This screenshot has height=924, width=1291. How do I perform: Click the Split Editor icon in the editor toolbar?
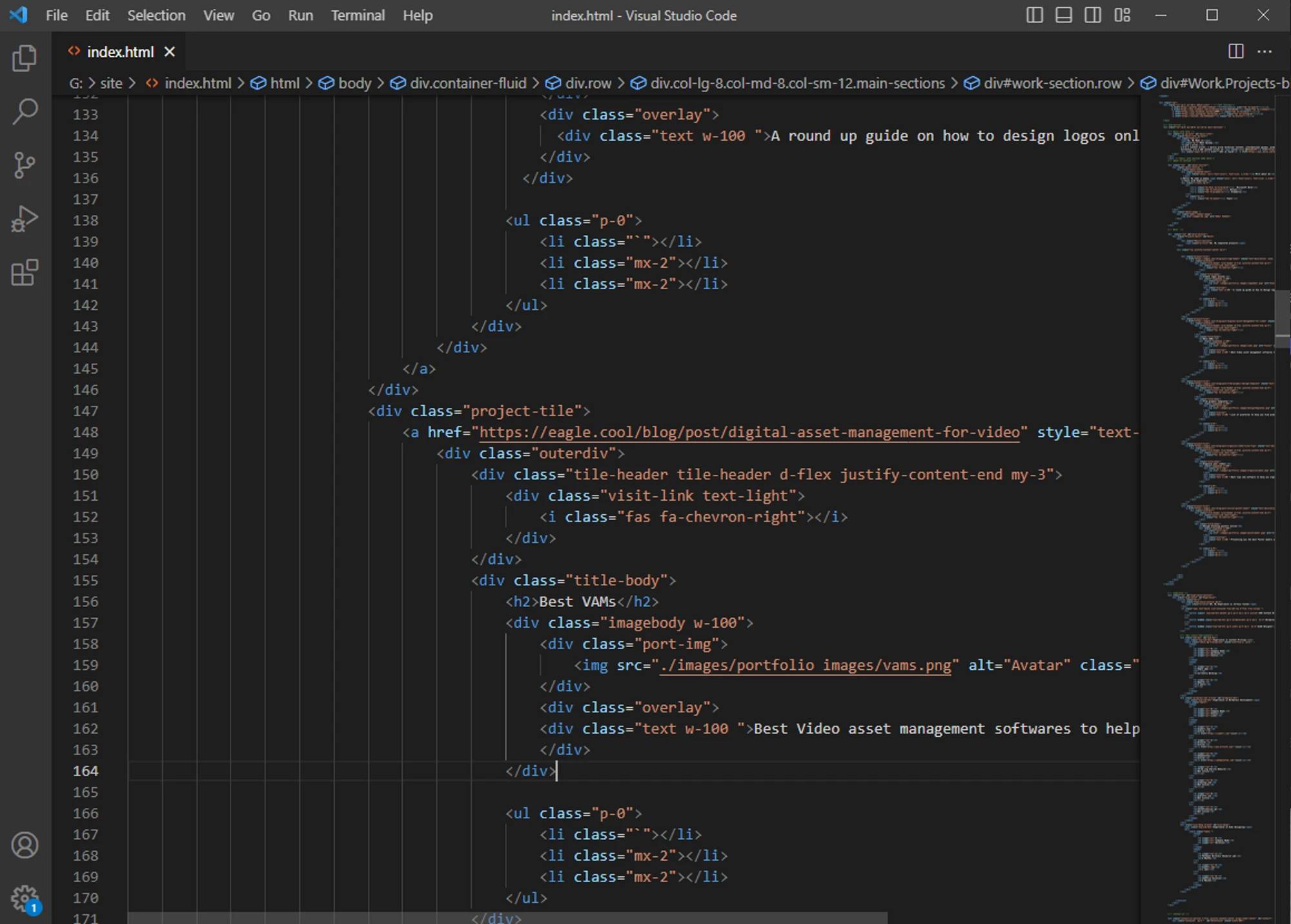tap(1235, 51)
